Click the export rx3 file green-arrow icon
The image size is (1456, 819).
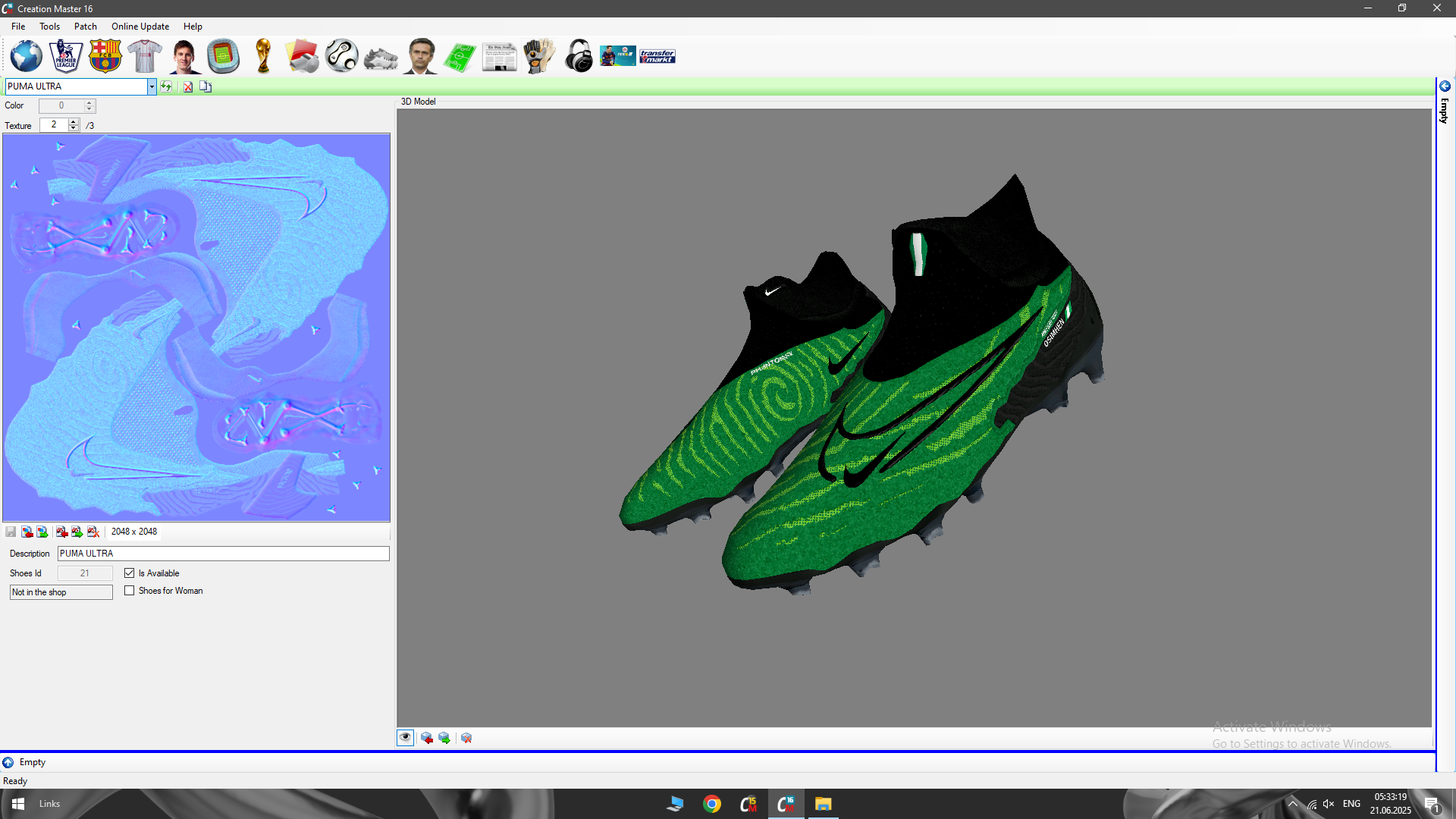click(x=77, y=532)
